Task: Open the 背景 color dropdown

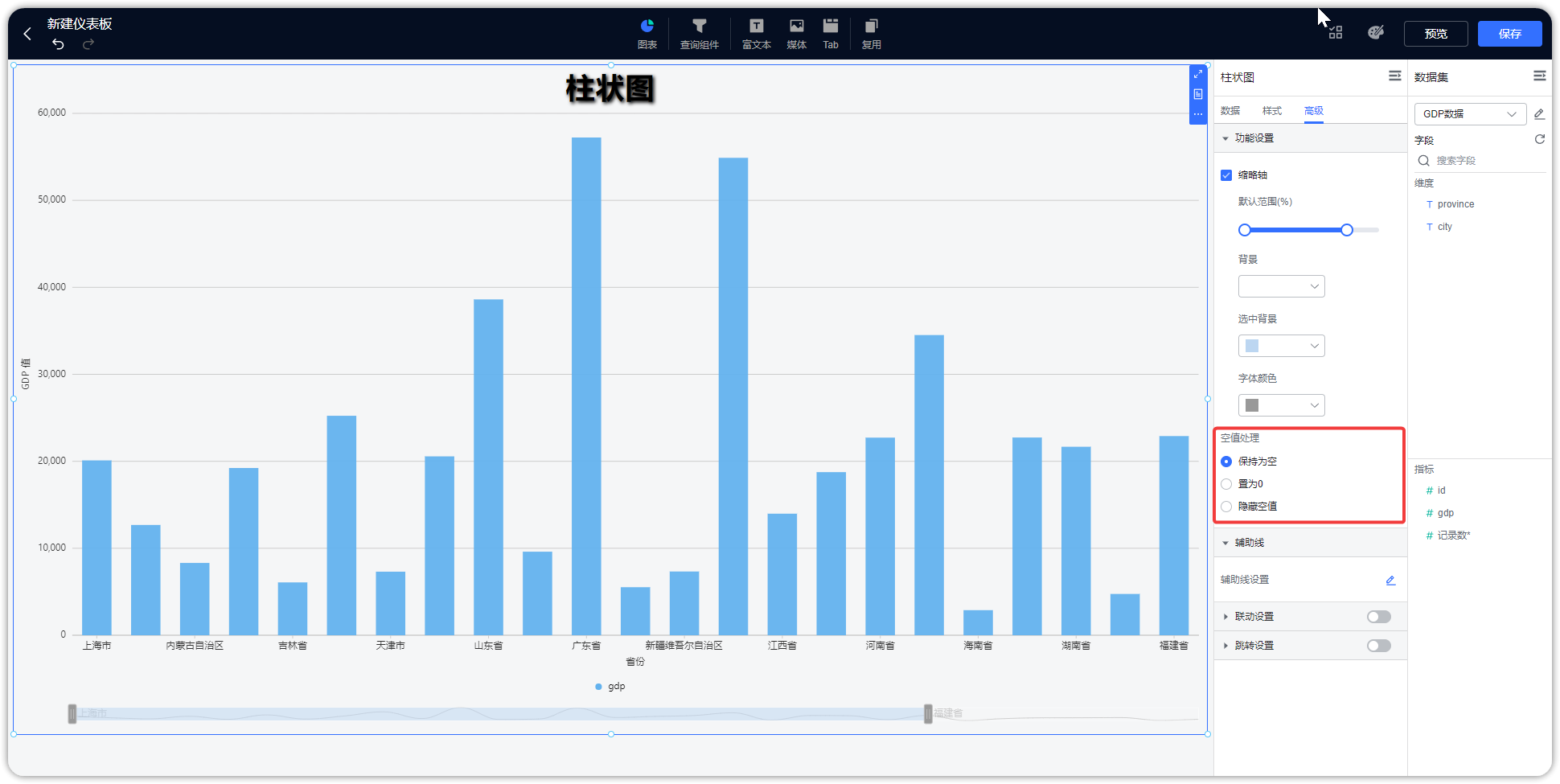Action: click(x=1282, y=286)
